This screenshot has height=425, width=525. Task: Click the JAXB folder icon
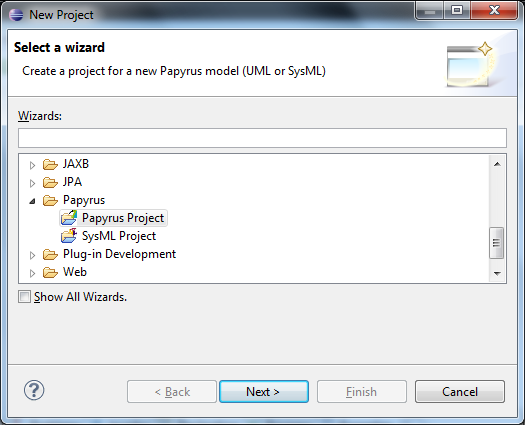(x=50, y=164)
